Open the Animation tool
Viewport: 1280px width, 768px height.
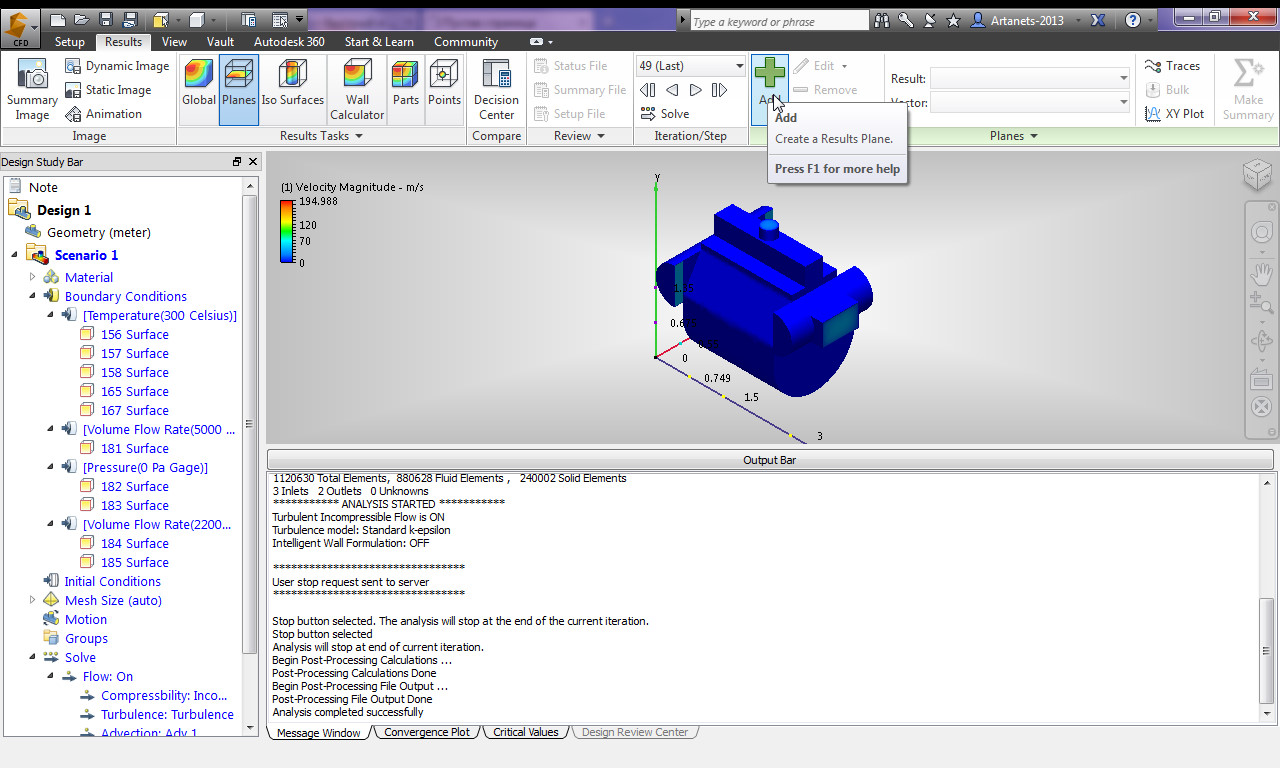(x=104, y=114)
